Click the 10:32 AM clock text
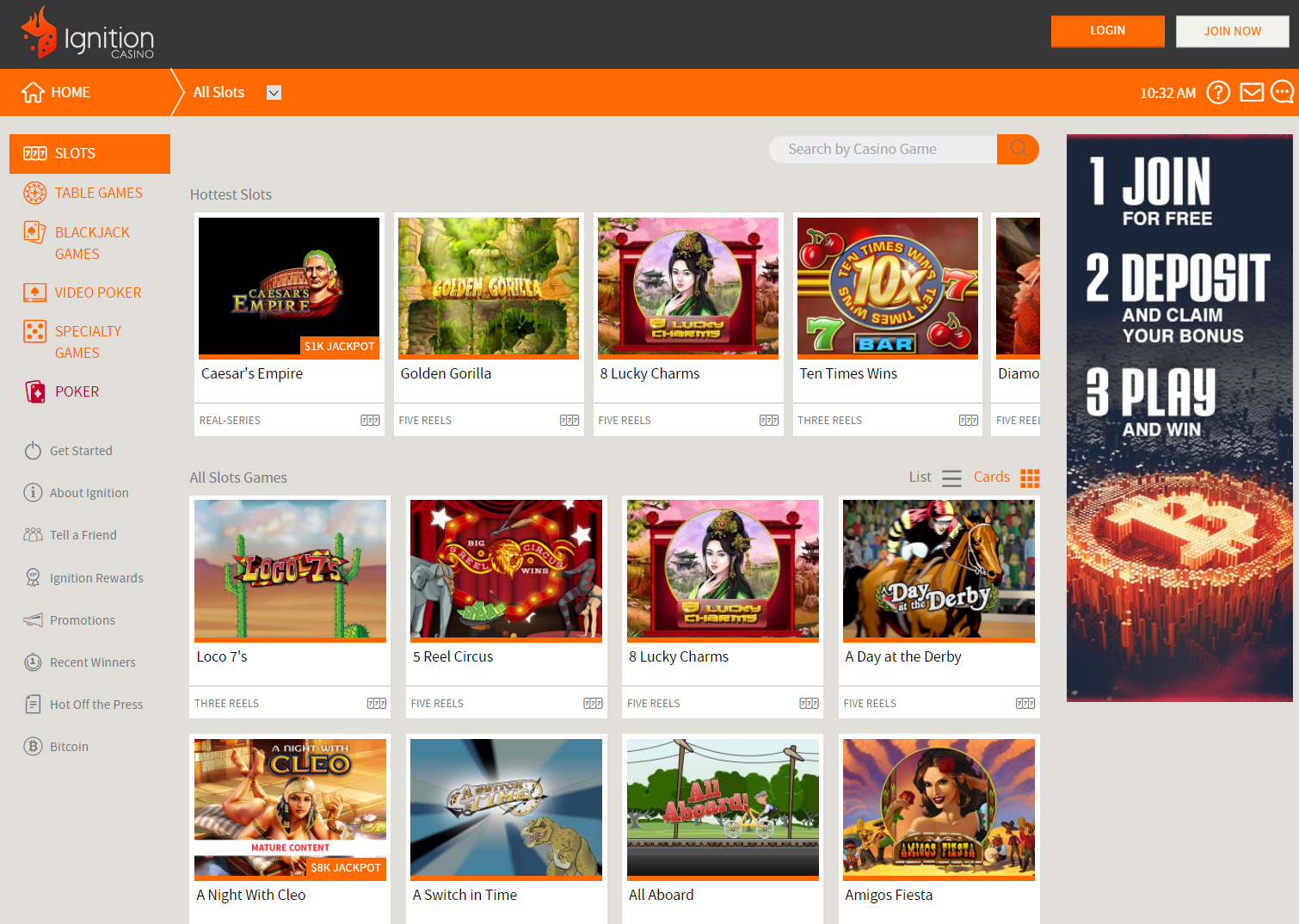The width and height of the screenshot is (1299, 924). coord(1167,93)
